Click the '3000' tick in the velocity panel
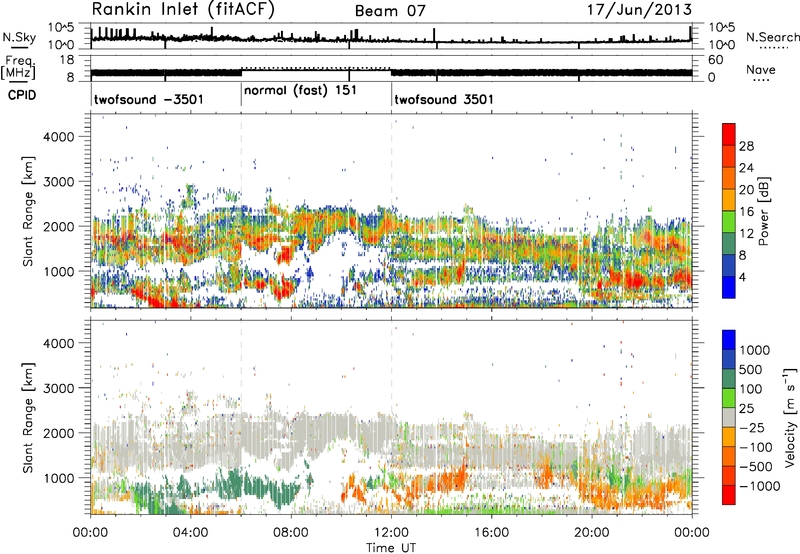Image resolution: width=800 pixels, height=554 pixels. (x=58, y=388)
